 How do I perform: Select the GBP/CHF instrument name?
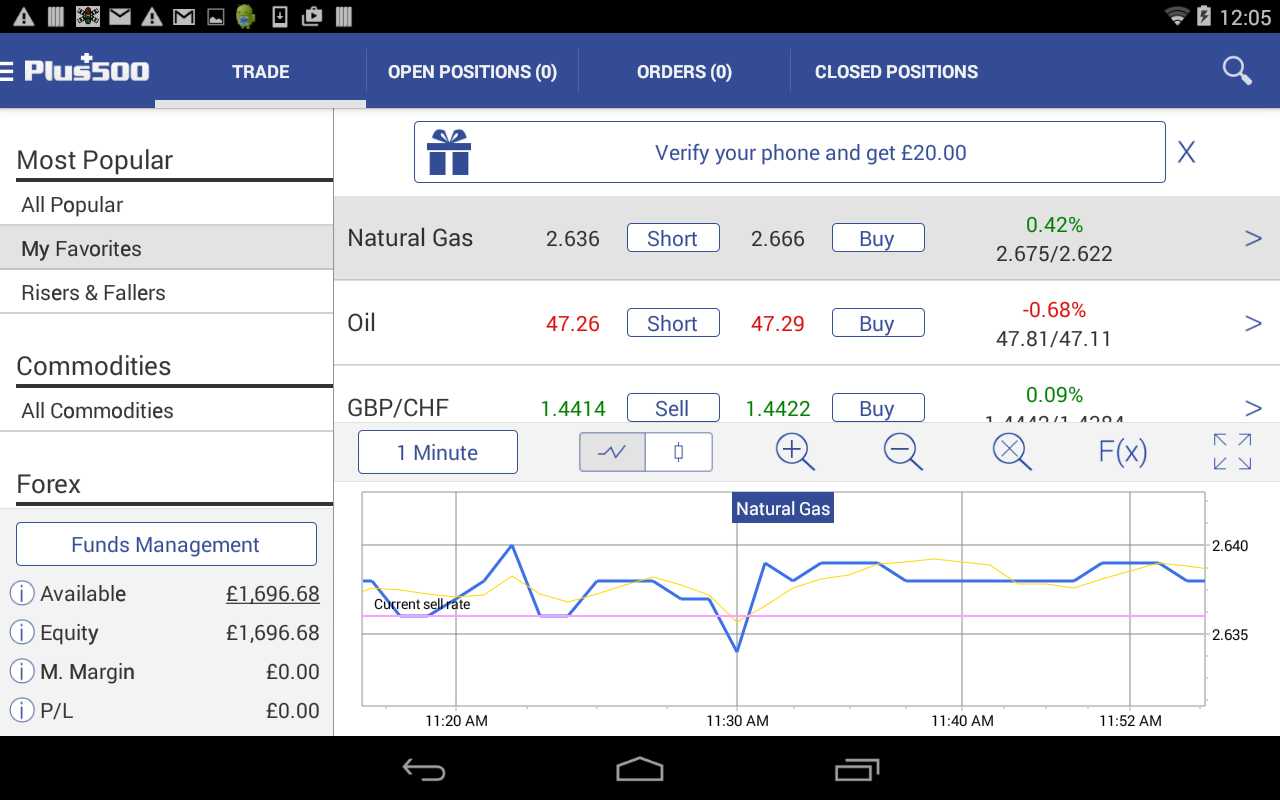(x=398, y=408)
